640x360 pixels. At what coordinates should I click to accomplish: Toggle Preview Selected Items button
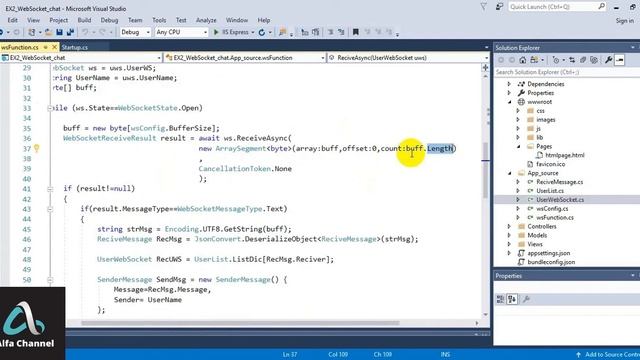click(x=620, y=60)
